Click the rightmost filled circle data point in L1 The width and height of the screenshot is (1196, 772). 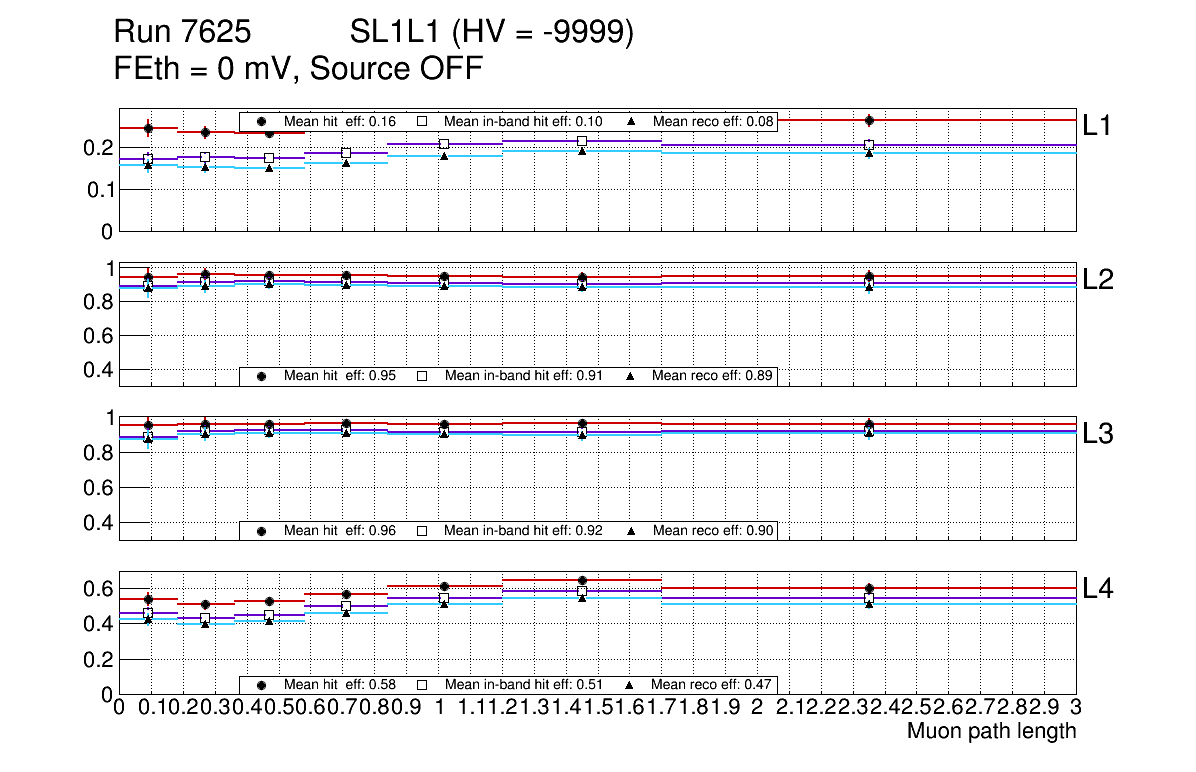[x=869, y=121]
